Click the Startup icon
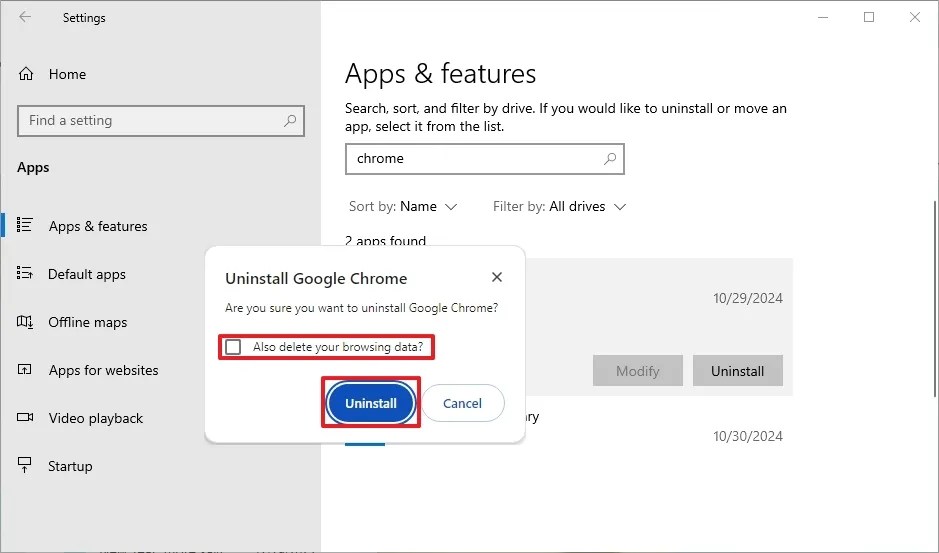Image resolution: width=939 pixels, height=553 pixels. (25, 465)
